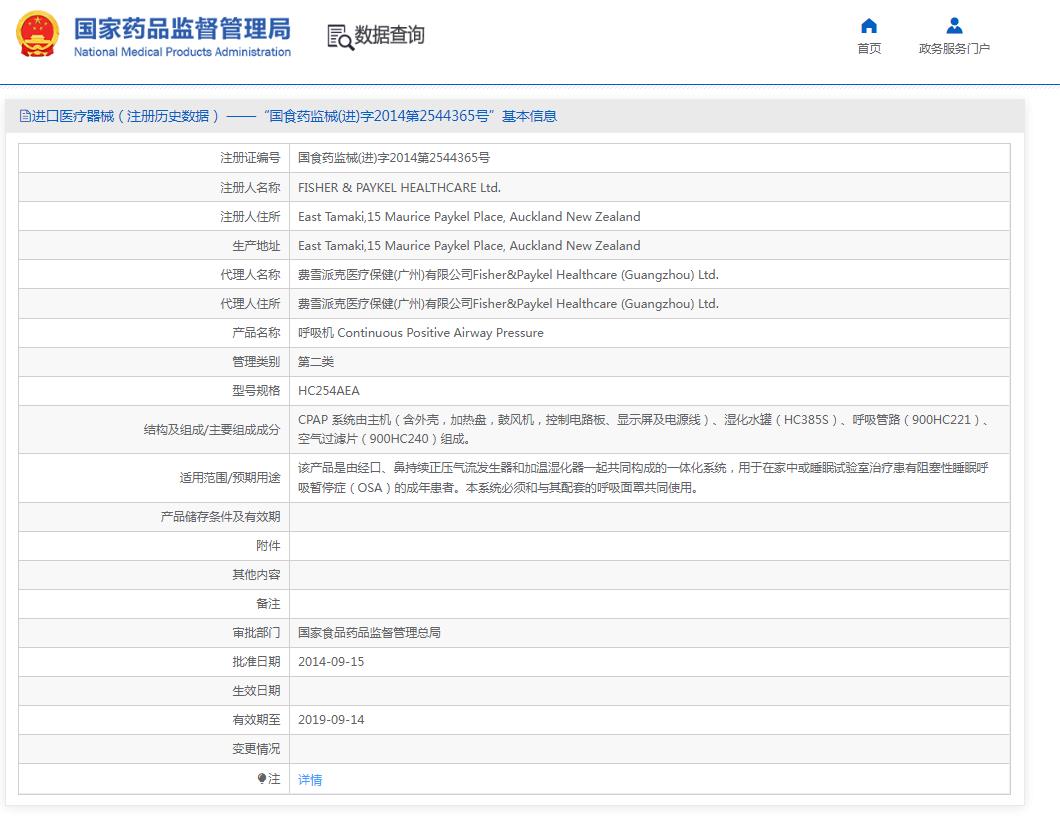Click the approval date 2014-09-15
Image resolution: width=1060 pixels, height=823 pixels.
(331, 661)
